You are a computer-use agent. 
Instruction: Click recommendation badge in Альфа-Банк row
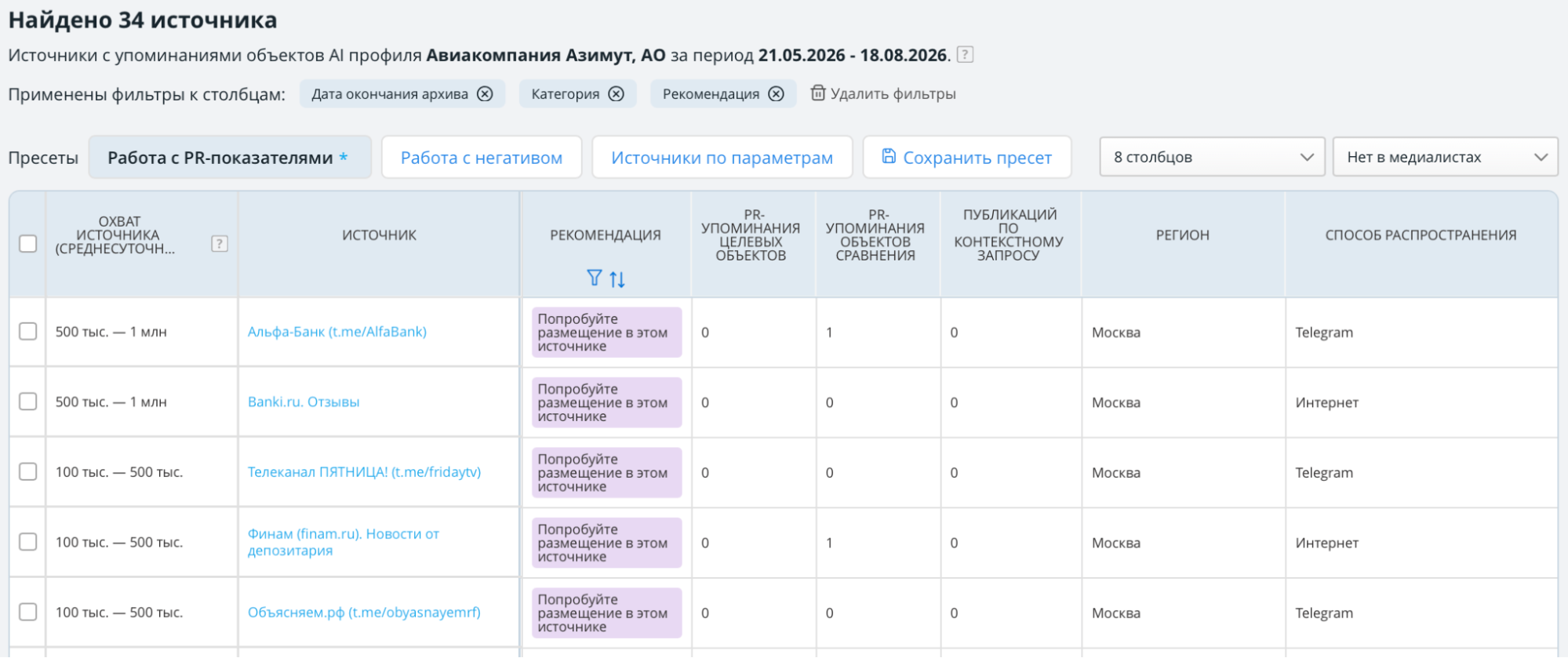606,333
